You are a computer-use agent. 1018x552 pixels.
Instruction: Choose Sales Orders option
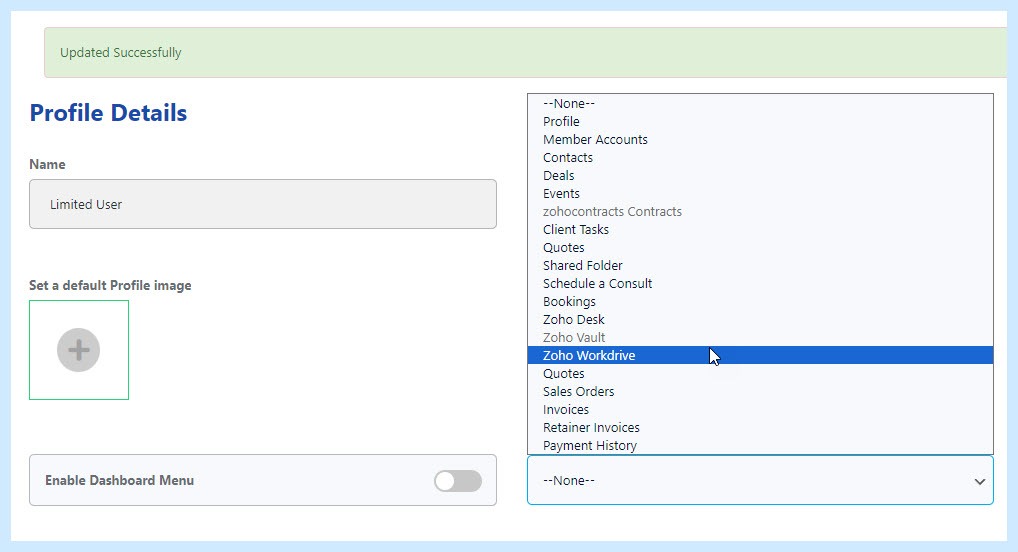760,392
